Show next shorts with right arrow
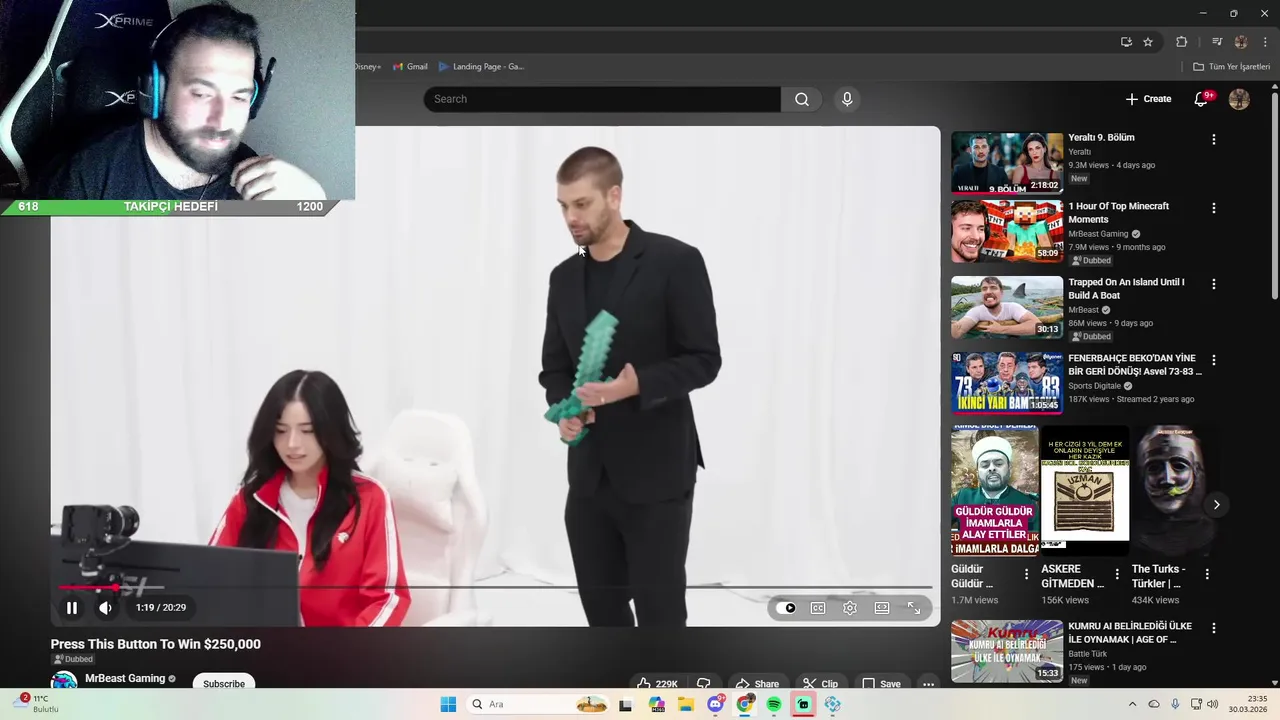This screenshot has width=1280, height=720. tap(1216, 505)
